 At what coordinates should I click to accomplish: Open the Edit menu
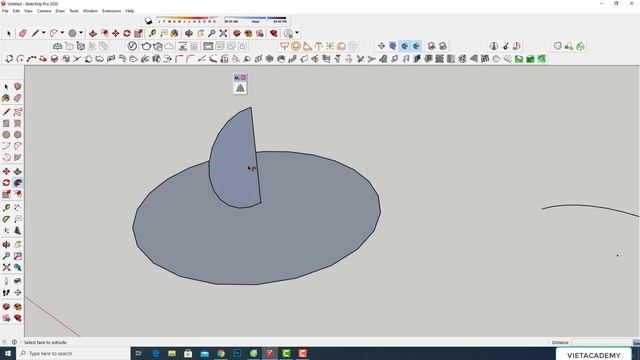coord(16,11)
